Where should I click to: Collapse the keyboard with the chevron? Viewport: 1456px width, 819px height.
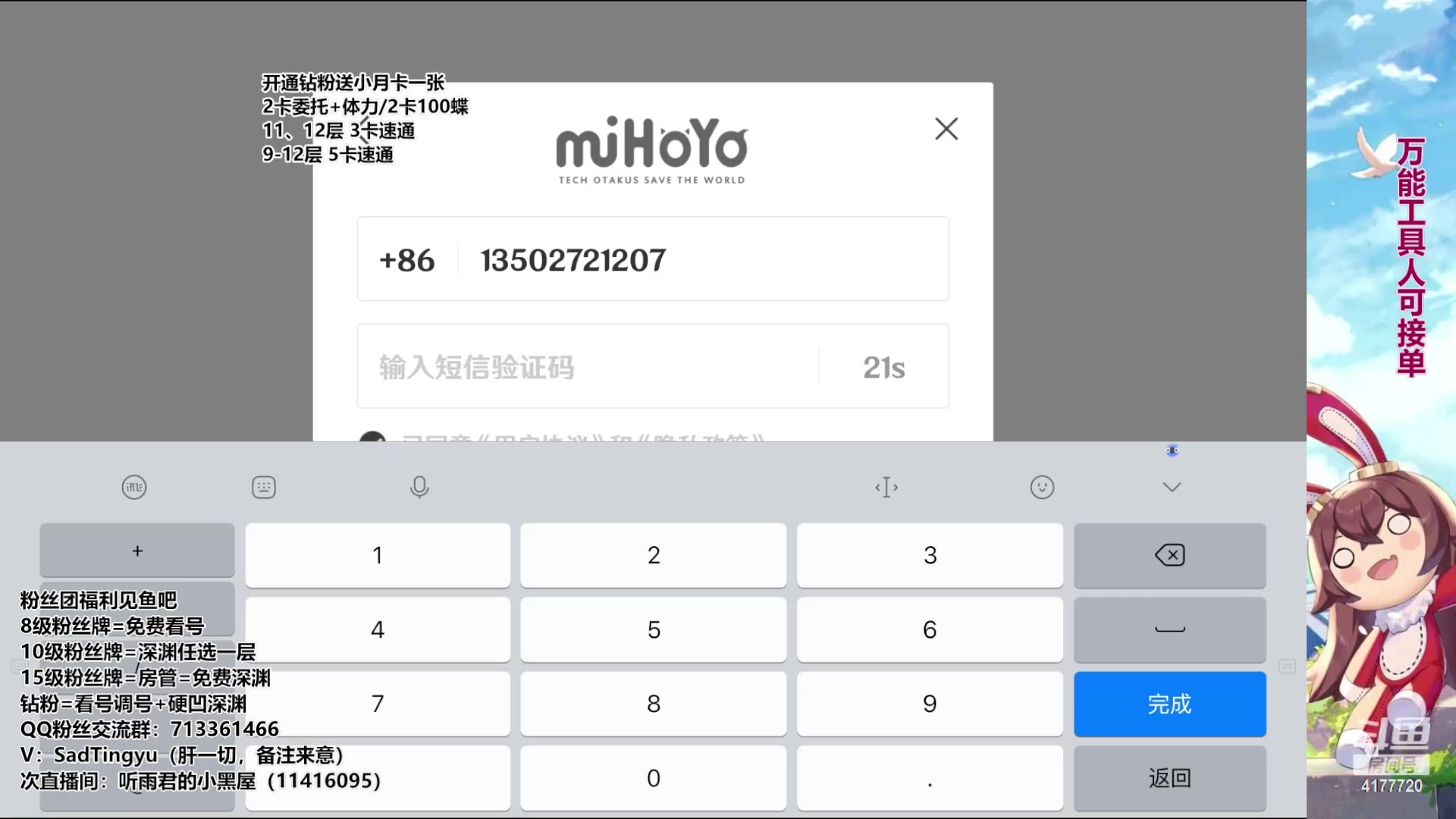[x=1172, y=487]
